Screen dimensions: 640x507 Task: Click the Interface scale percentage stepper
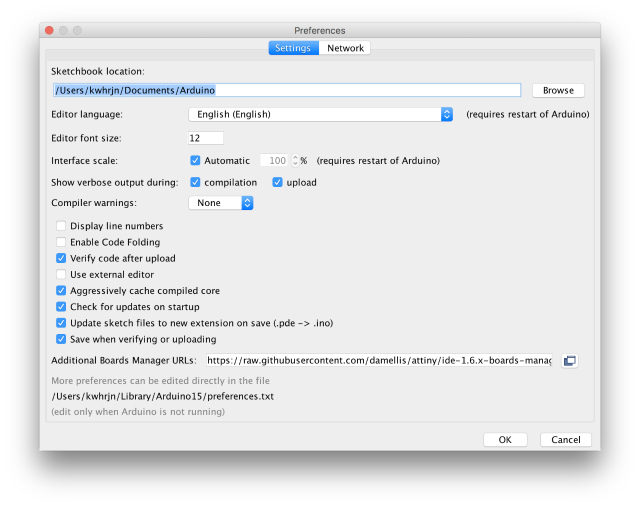pos(296,160)
